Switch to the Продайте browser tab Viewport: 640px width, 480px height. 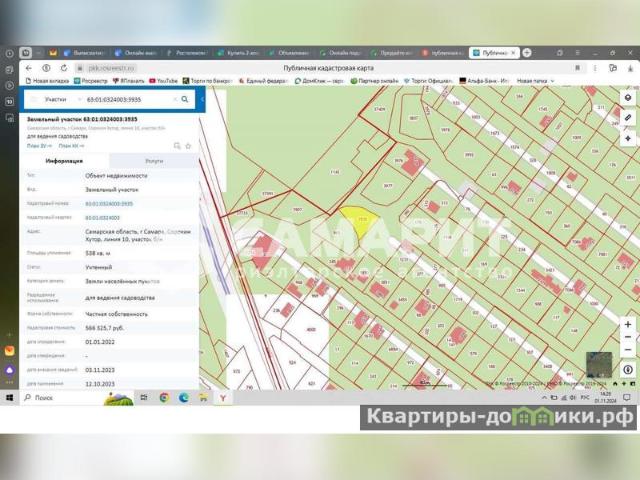pos(392,53)
